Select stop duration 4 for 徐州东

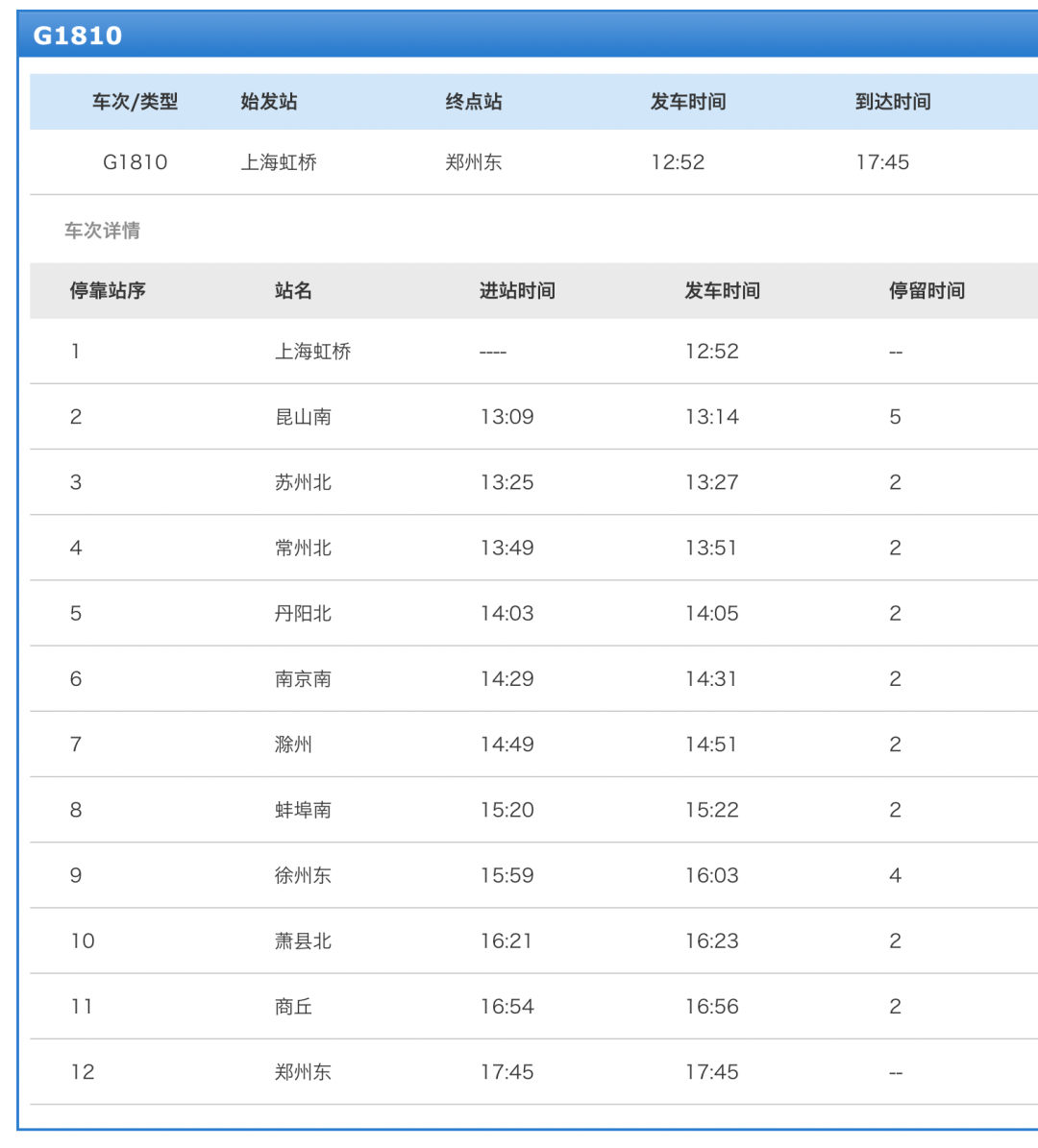point(895,875)
